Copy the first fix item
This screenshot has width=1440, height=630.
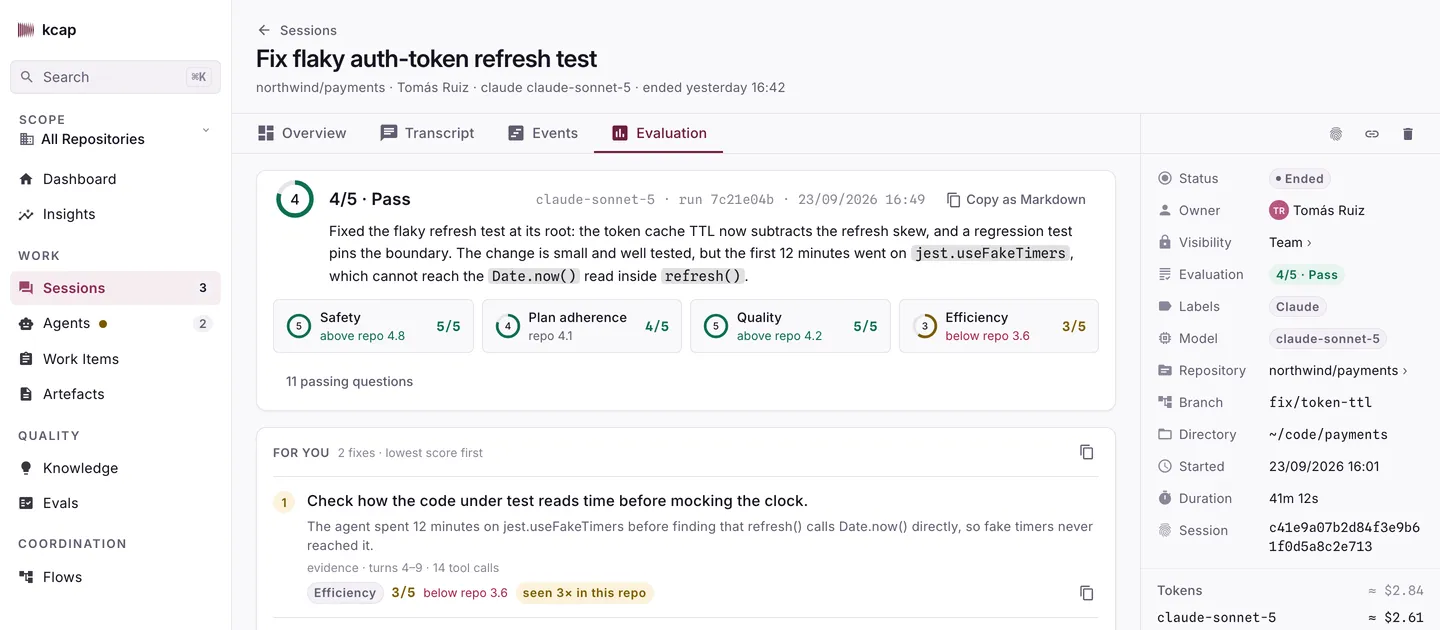pyautogui.click(x=1087, y=593)
